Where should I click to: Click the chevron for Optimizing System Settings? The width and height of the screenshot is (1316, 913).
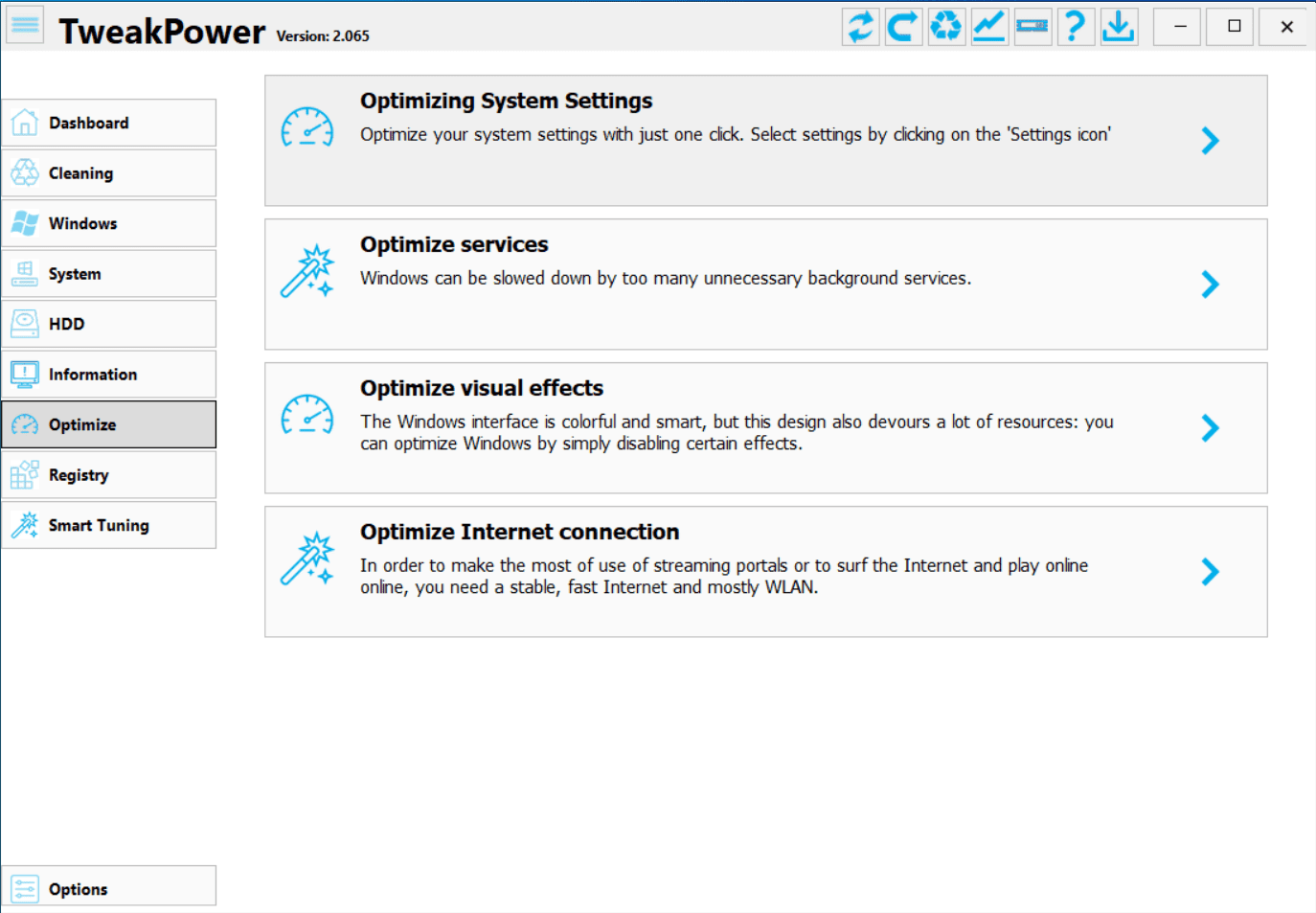[1211, 141]
